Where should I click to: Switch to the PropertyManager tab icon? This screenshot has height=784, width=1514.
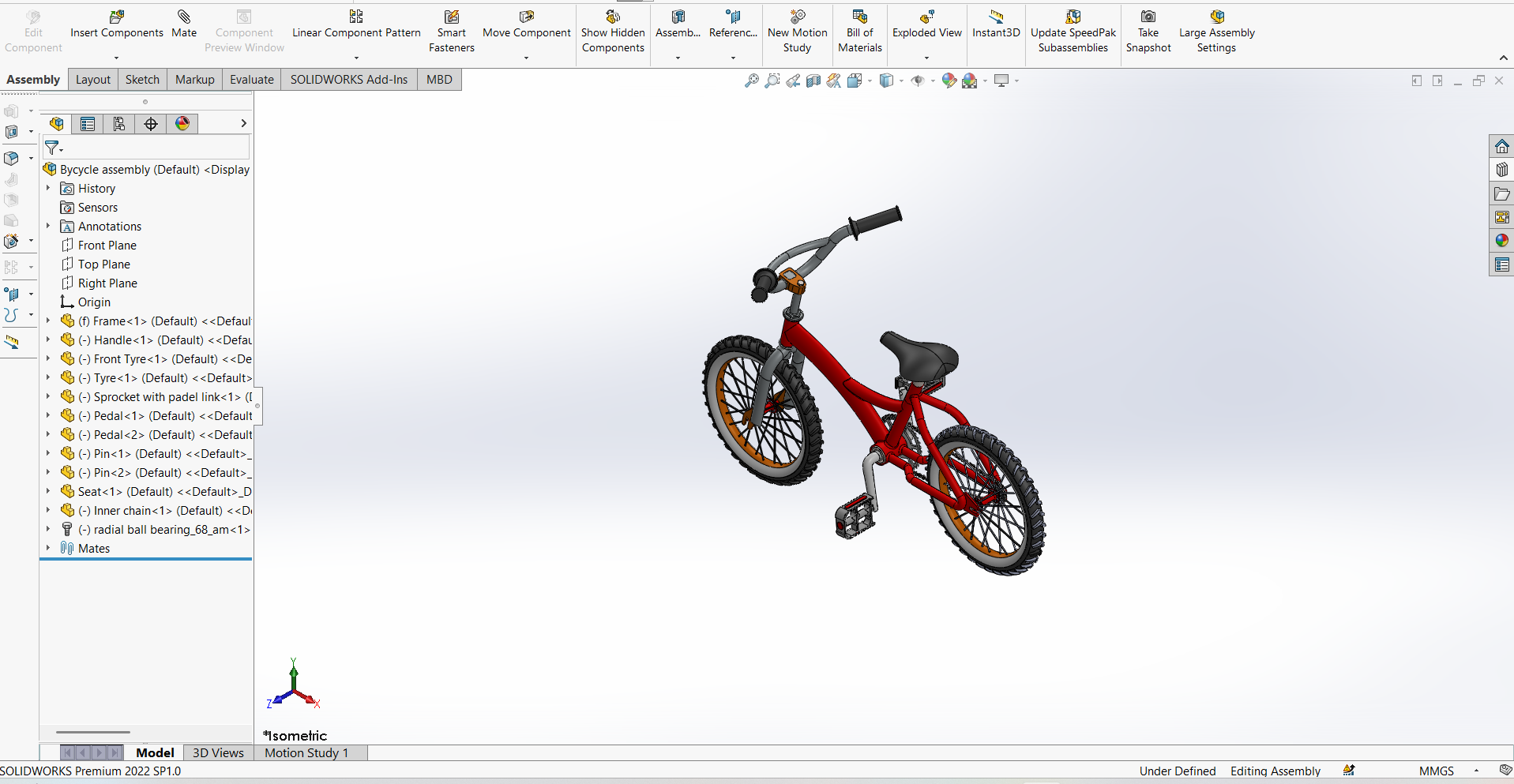pyautogui.click(x=88, y=124)
